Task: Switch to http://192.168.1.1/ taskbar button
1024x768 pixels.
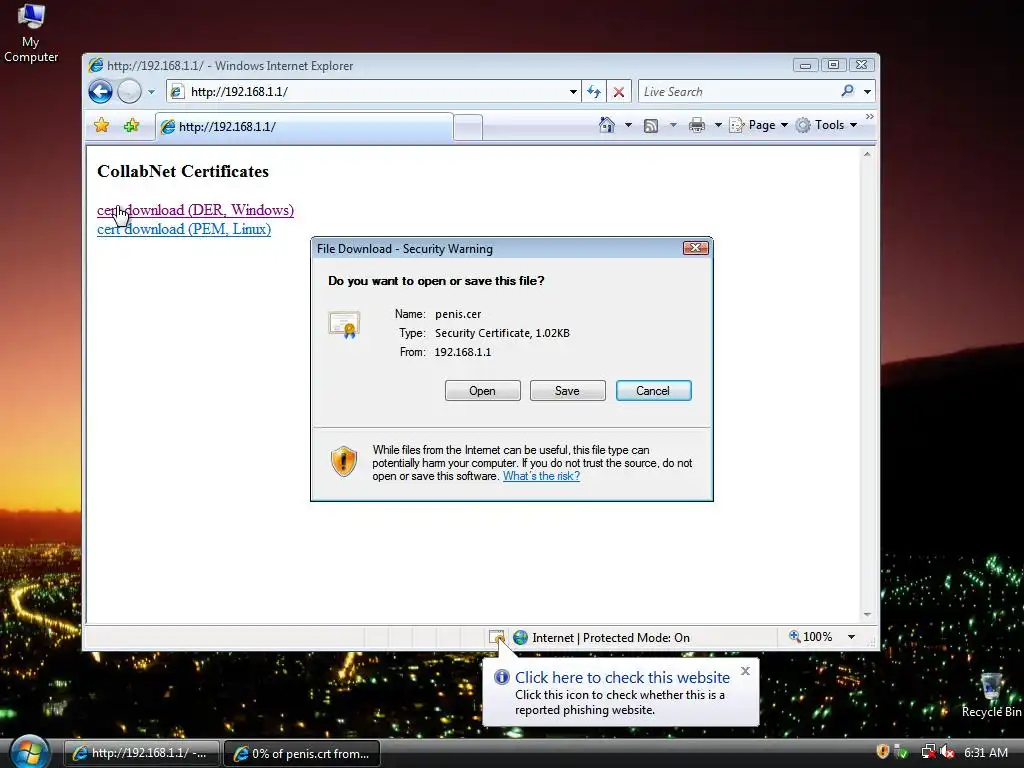Action: [141, 753]
